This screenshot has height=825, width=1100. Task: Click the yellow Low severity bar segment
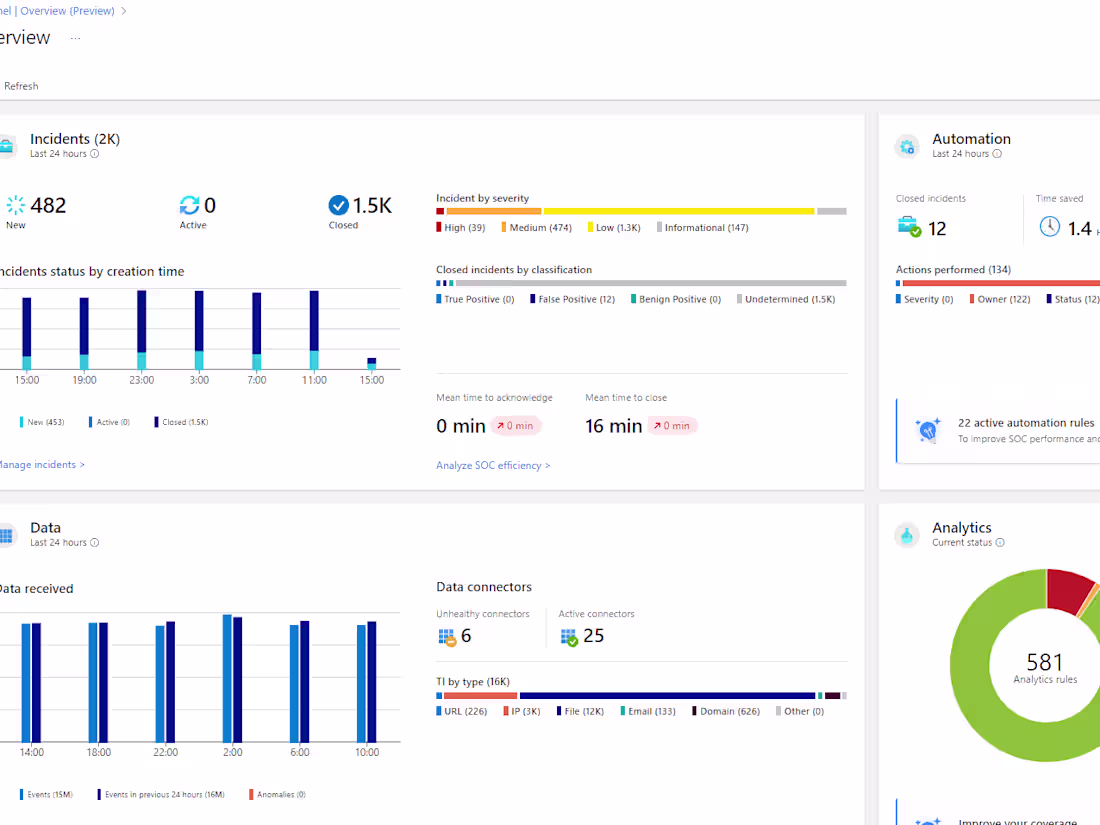679,211
